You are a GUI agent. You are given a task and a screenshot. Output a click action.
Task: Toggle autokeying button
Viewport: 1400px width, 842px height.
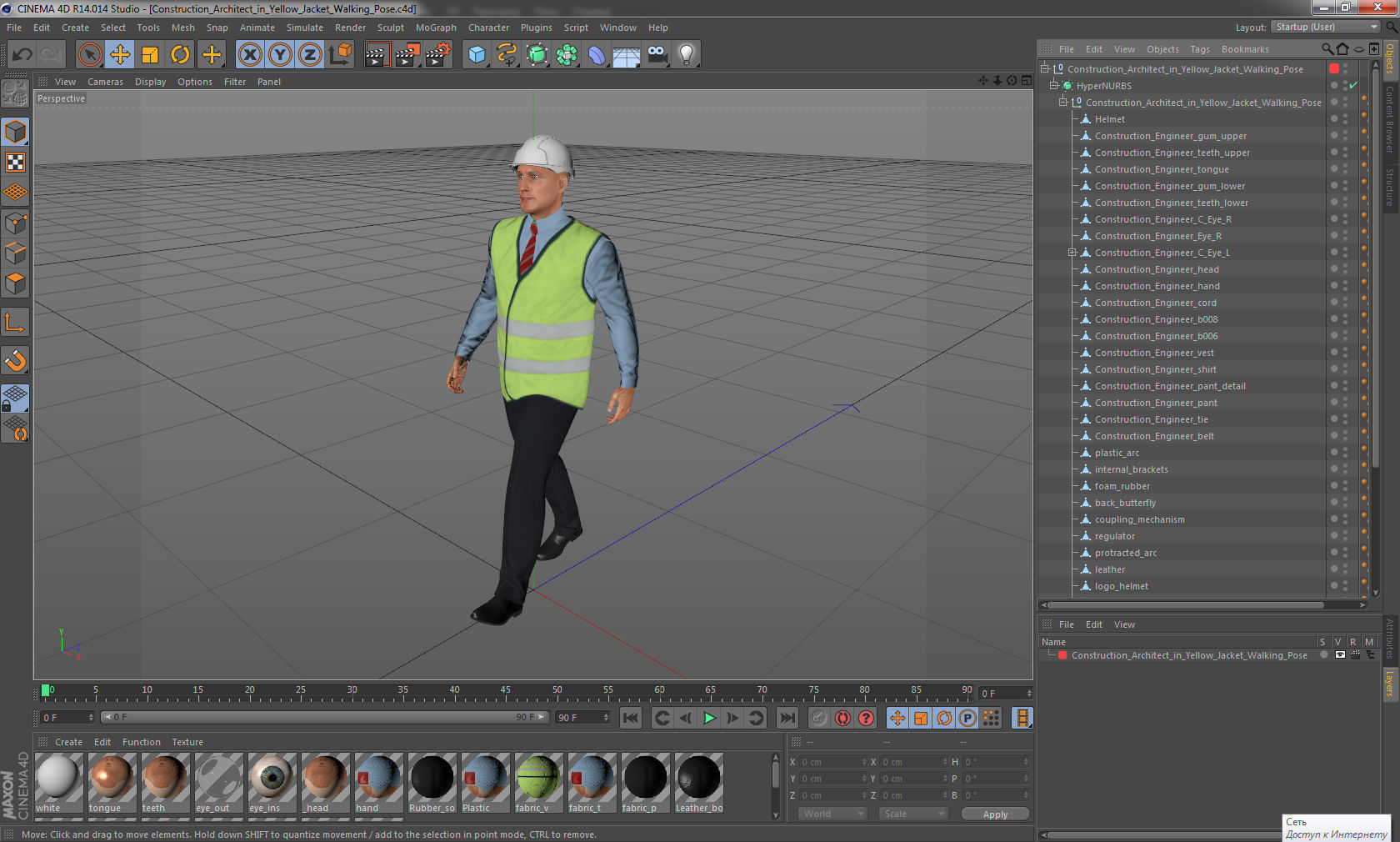[842, 718]
